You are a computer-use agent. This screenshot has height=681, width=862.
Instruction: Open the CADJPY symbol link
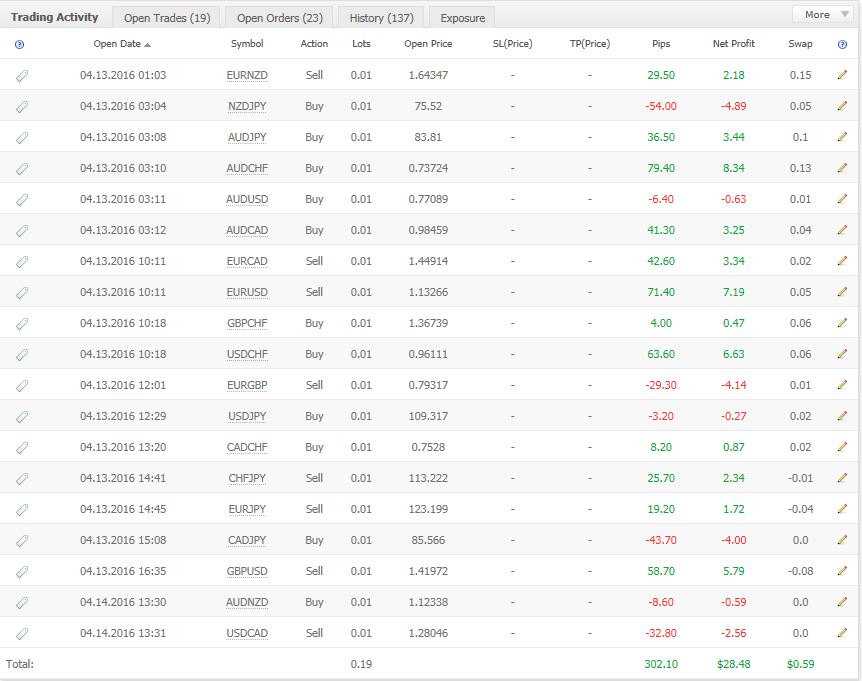(x=247, y=540)
